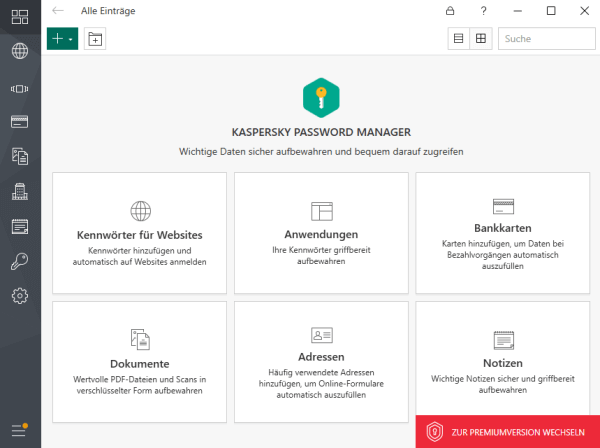The image size is (600, 448).
Task: Open Notes section in the sidebar
Action: 20,226
